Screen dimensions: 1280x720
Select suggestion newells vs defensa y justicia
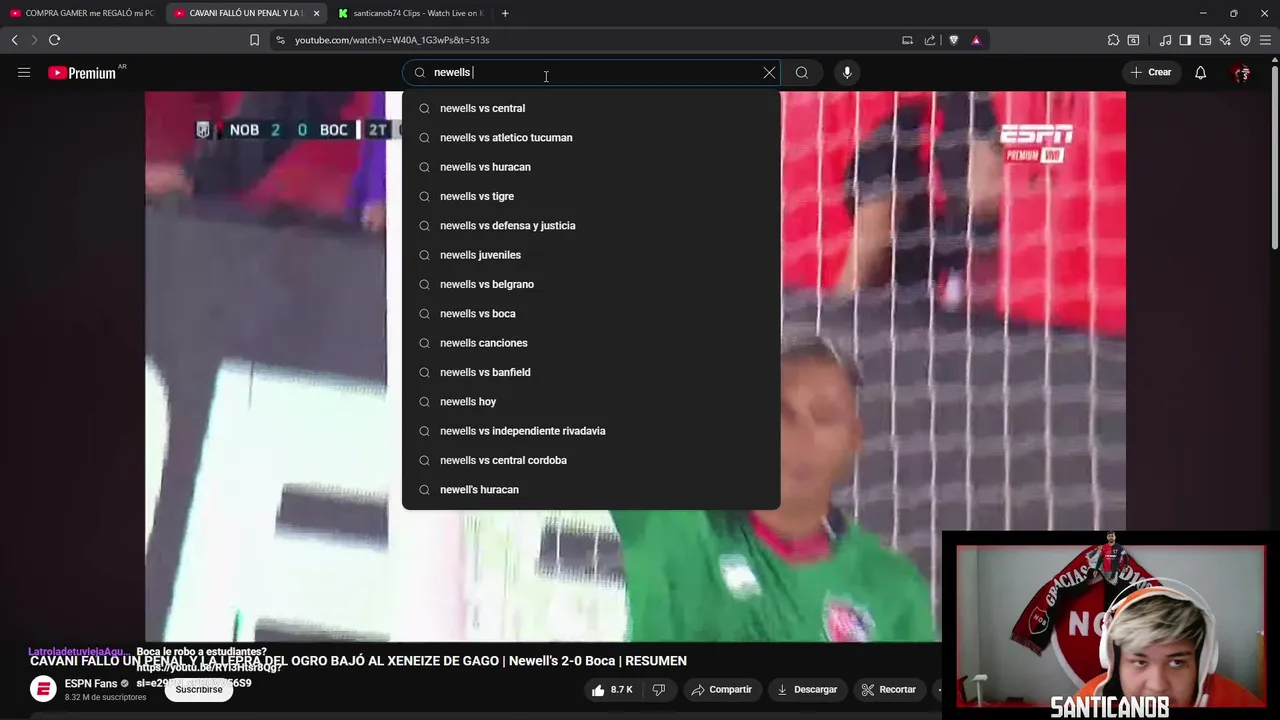591,225
